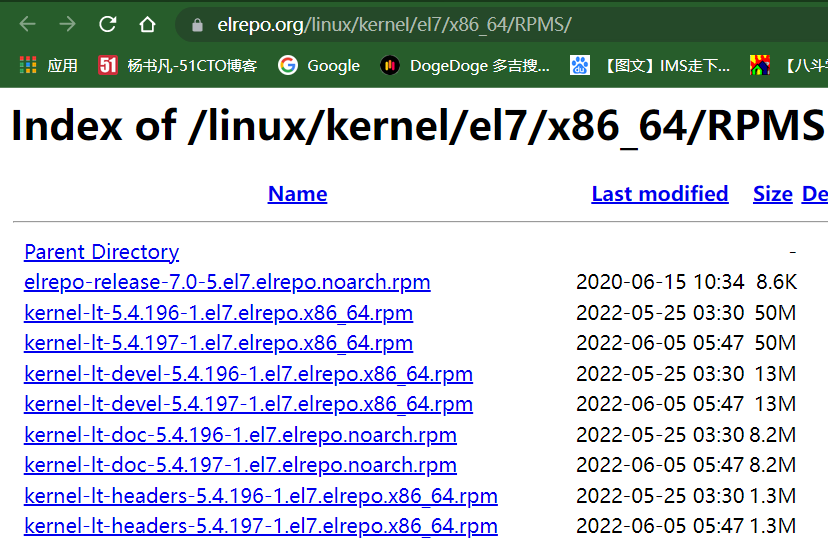Open the Apps grid bookmark icon
Viewport: 828px width, 540px height.
point(28,65)
